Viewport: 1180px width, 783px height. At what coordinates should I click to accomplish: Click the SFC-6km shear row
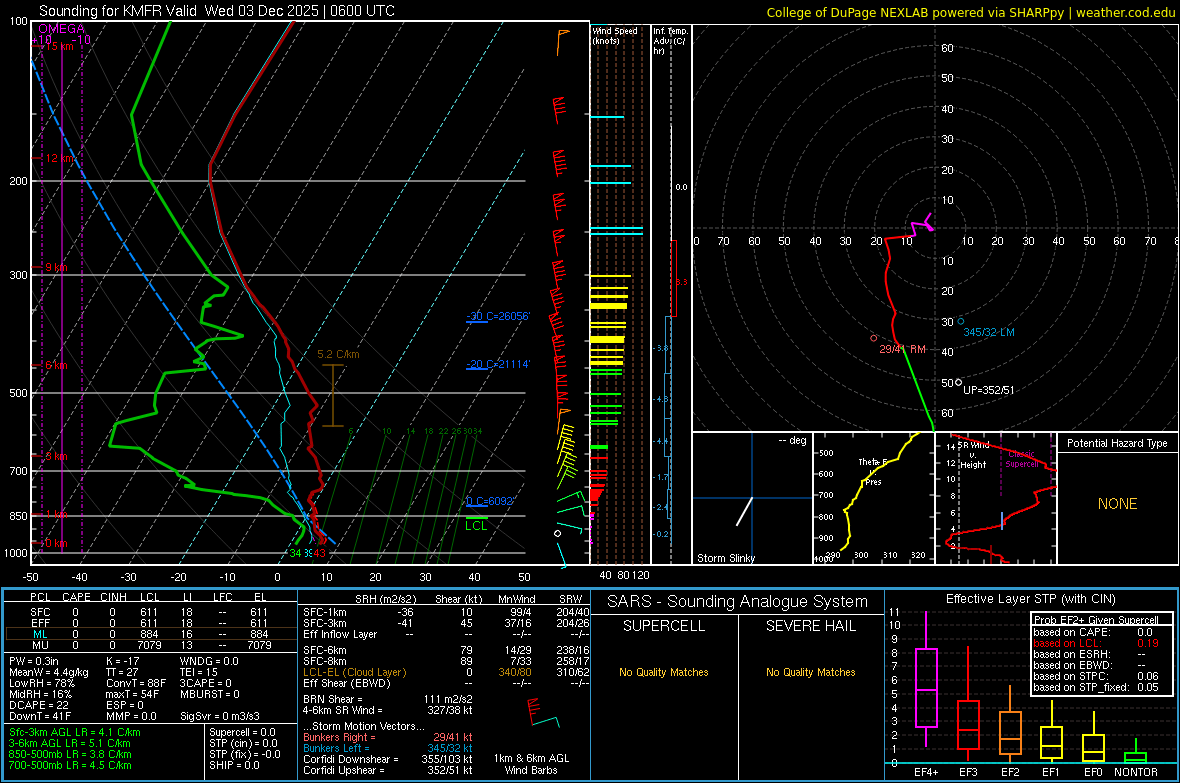446,650
